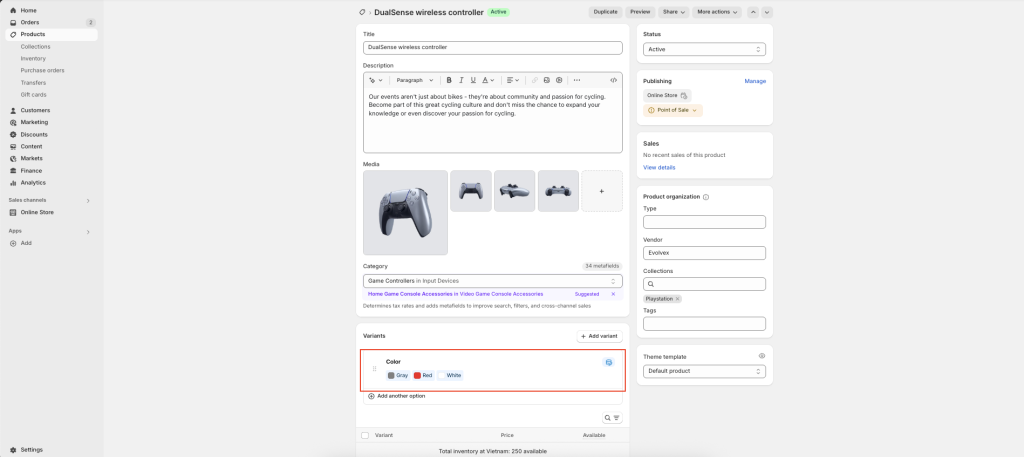This screenshot has width=1024, height=457.
Task: Click the Product organization info icon
Action: tap(706, 197)
